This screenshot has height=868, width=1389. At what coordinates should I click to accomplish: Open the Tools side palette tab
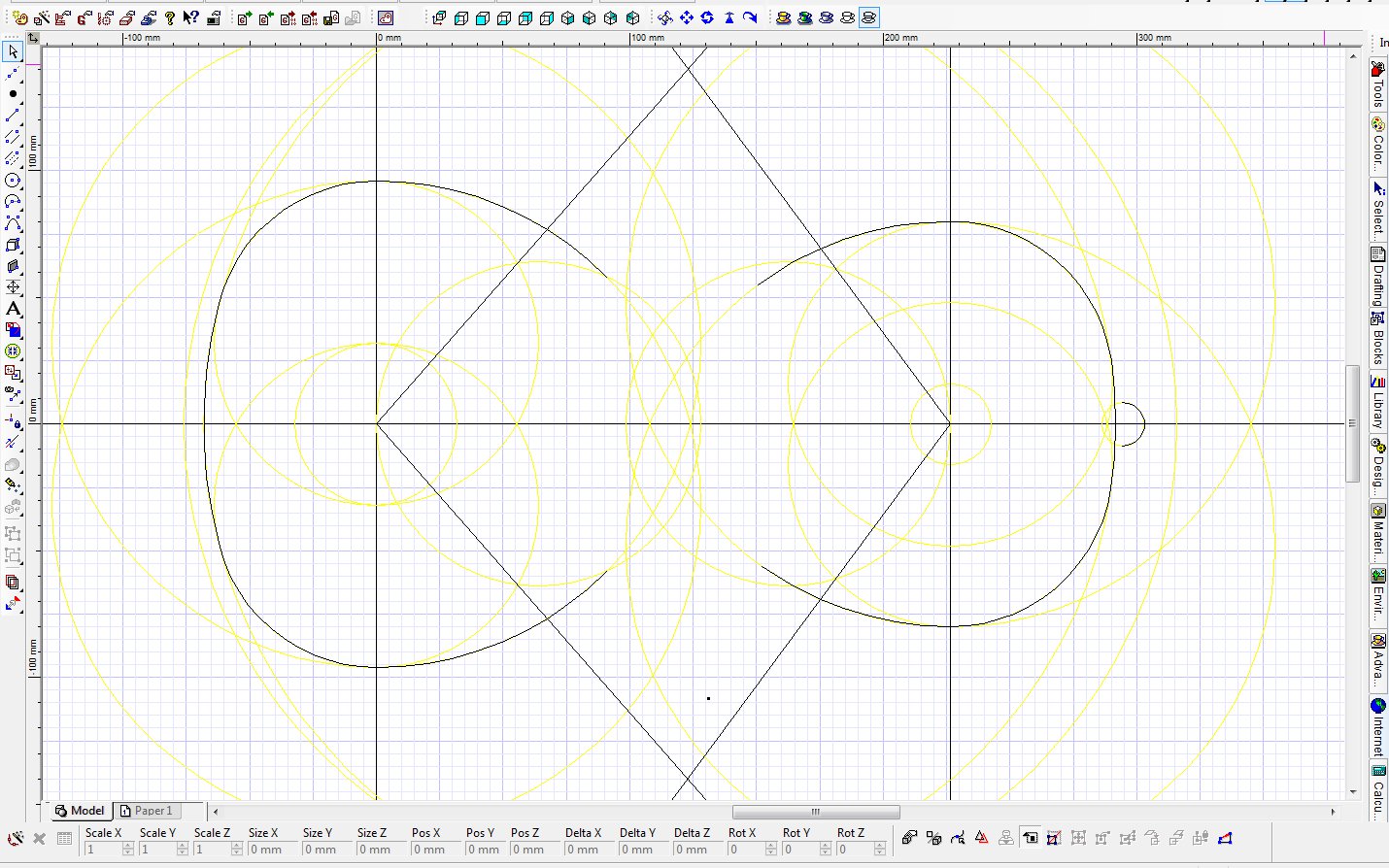(x=1378, y=84)
